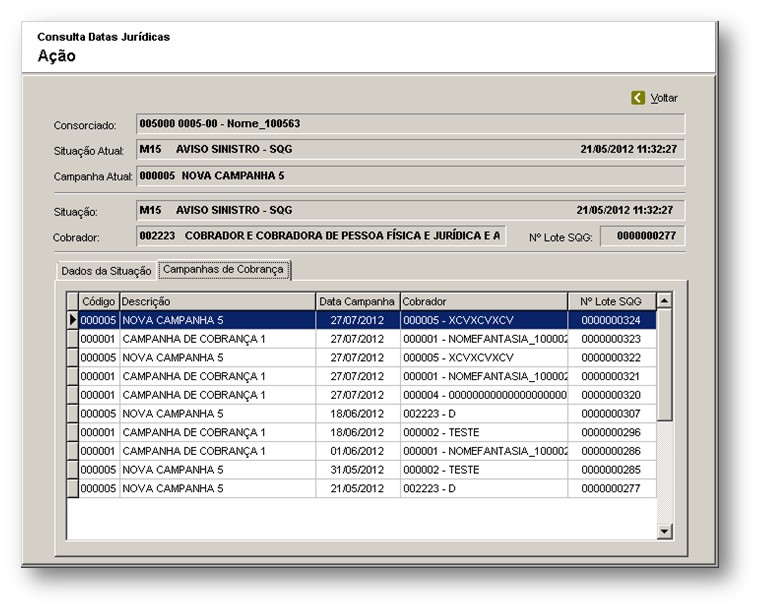761x610 pixels.
Task: Click cobrador cell NOMEFANTASIA in lote 0000000321 row
Action: [484, 376]
